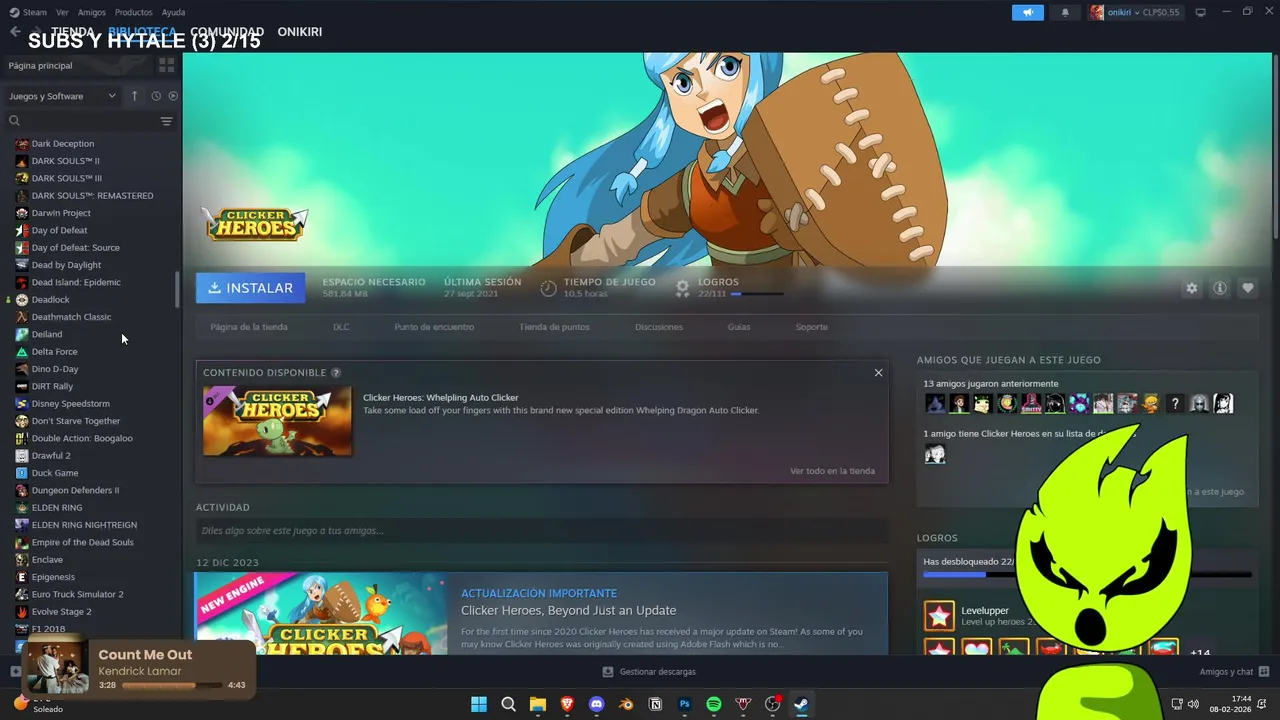Open Notion from the taskbar
Screen dimensions: 1280x720
[655, 704]
